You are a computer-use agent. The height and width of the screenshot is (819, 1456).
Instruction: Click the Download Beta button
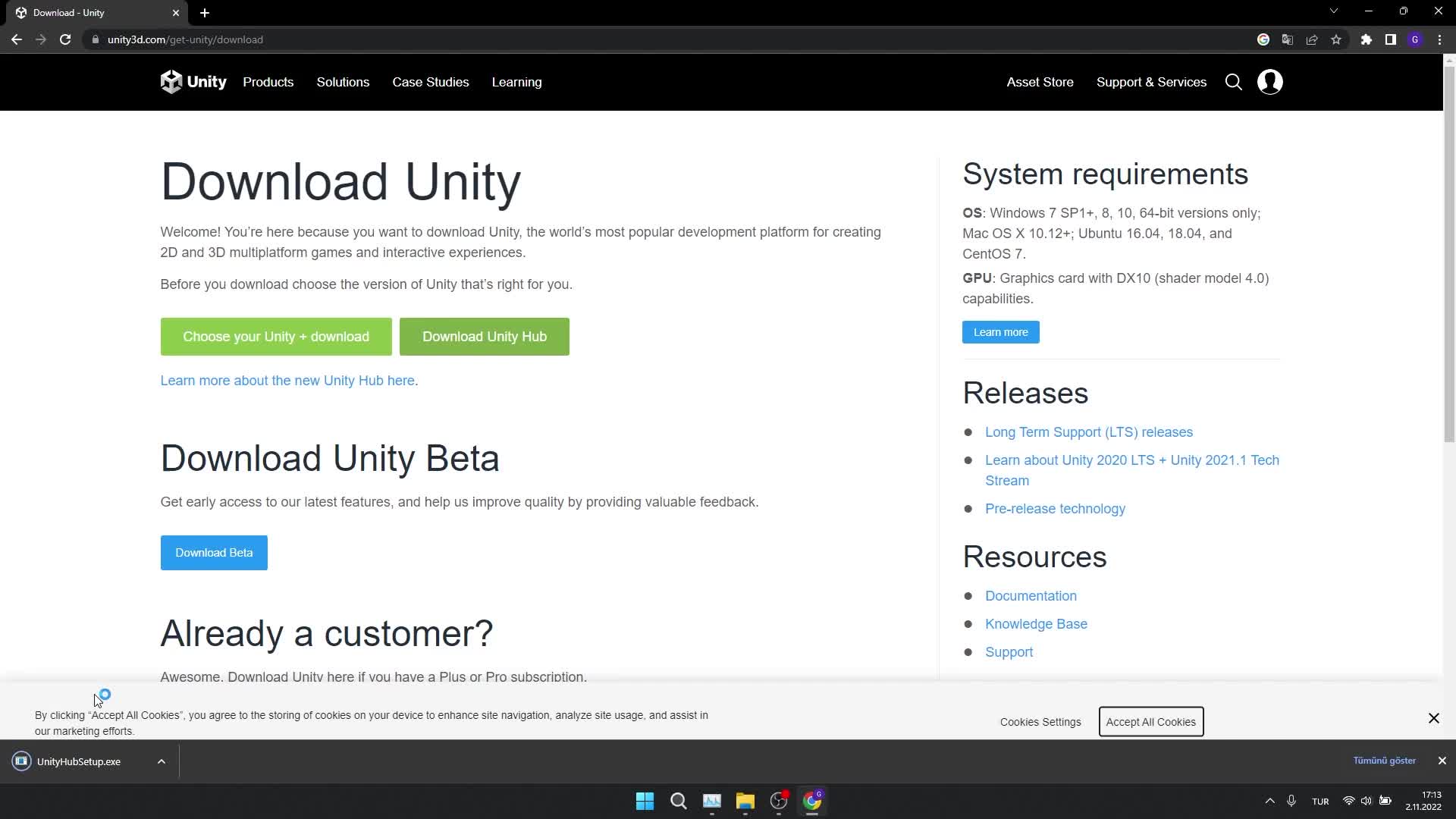(214, 553)
